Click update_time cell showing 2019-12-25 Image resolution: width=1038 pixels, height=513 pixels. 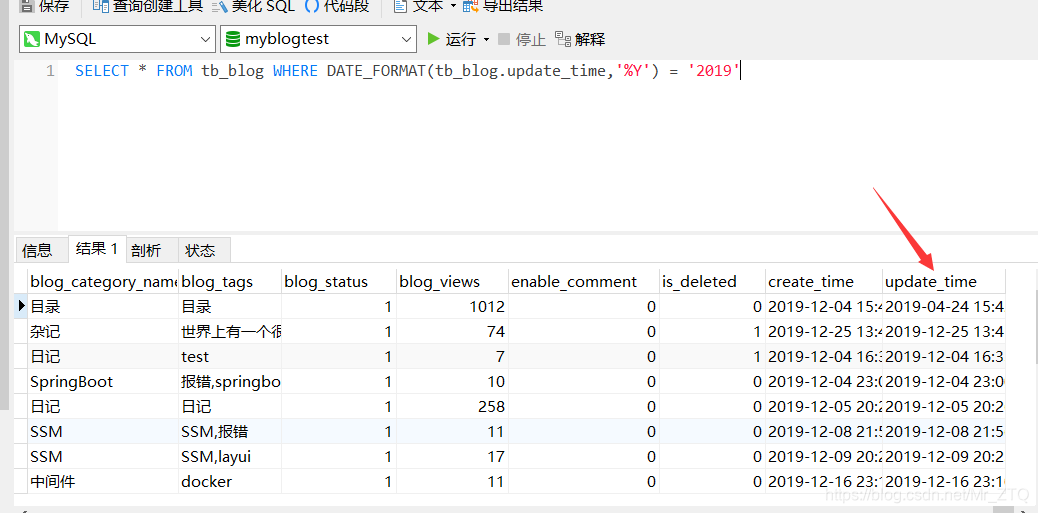(x=944, y=332)
